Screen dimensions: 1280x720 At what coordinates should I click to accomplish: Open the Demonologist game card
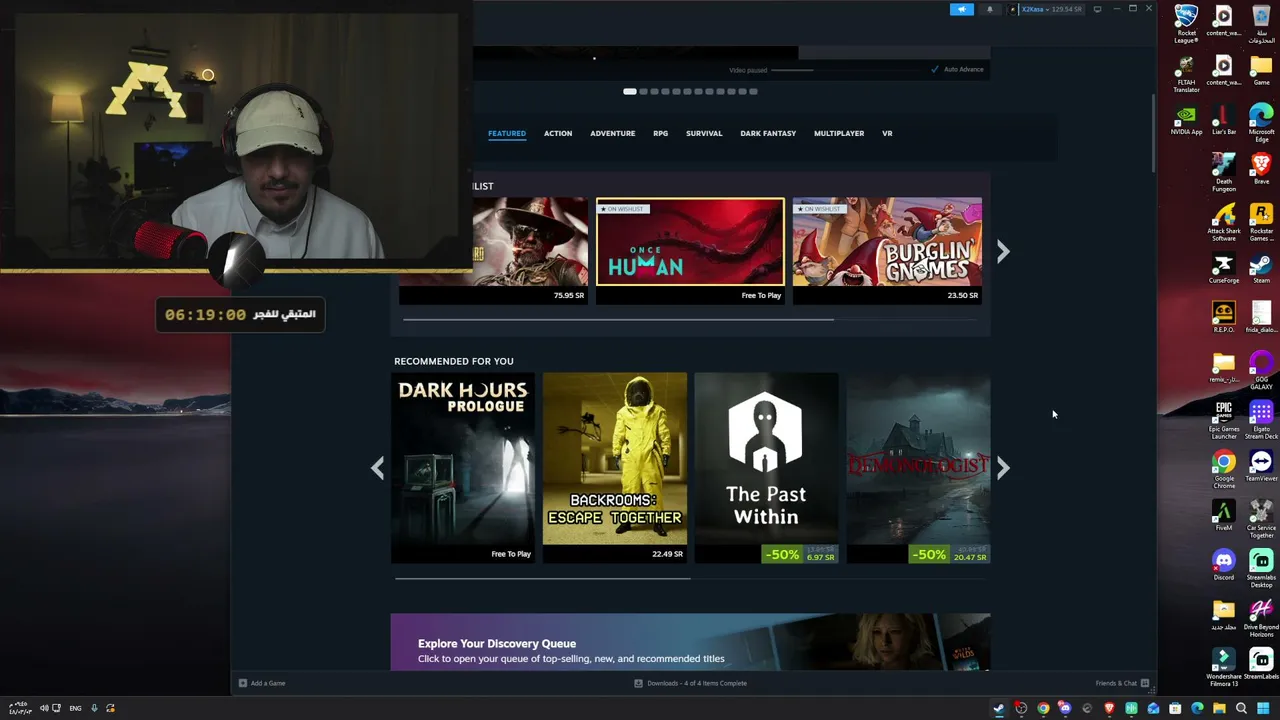(918, 468)
